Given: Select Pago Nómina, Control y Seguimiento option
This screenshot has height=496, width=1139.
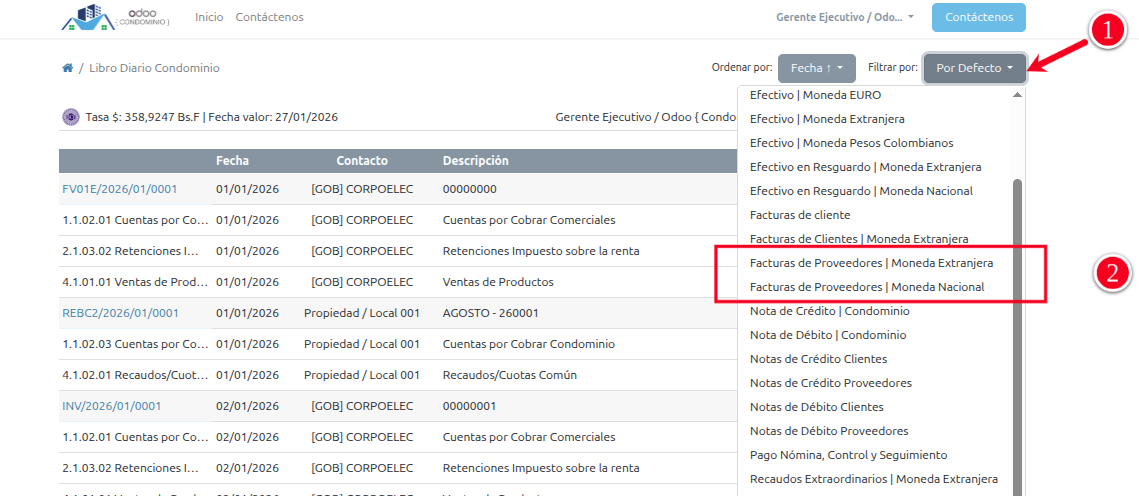Looking at the screenshot, I should [x=848, y=455].
